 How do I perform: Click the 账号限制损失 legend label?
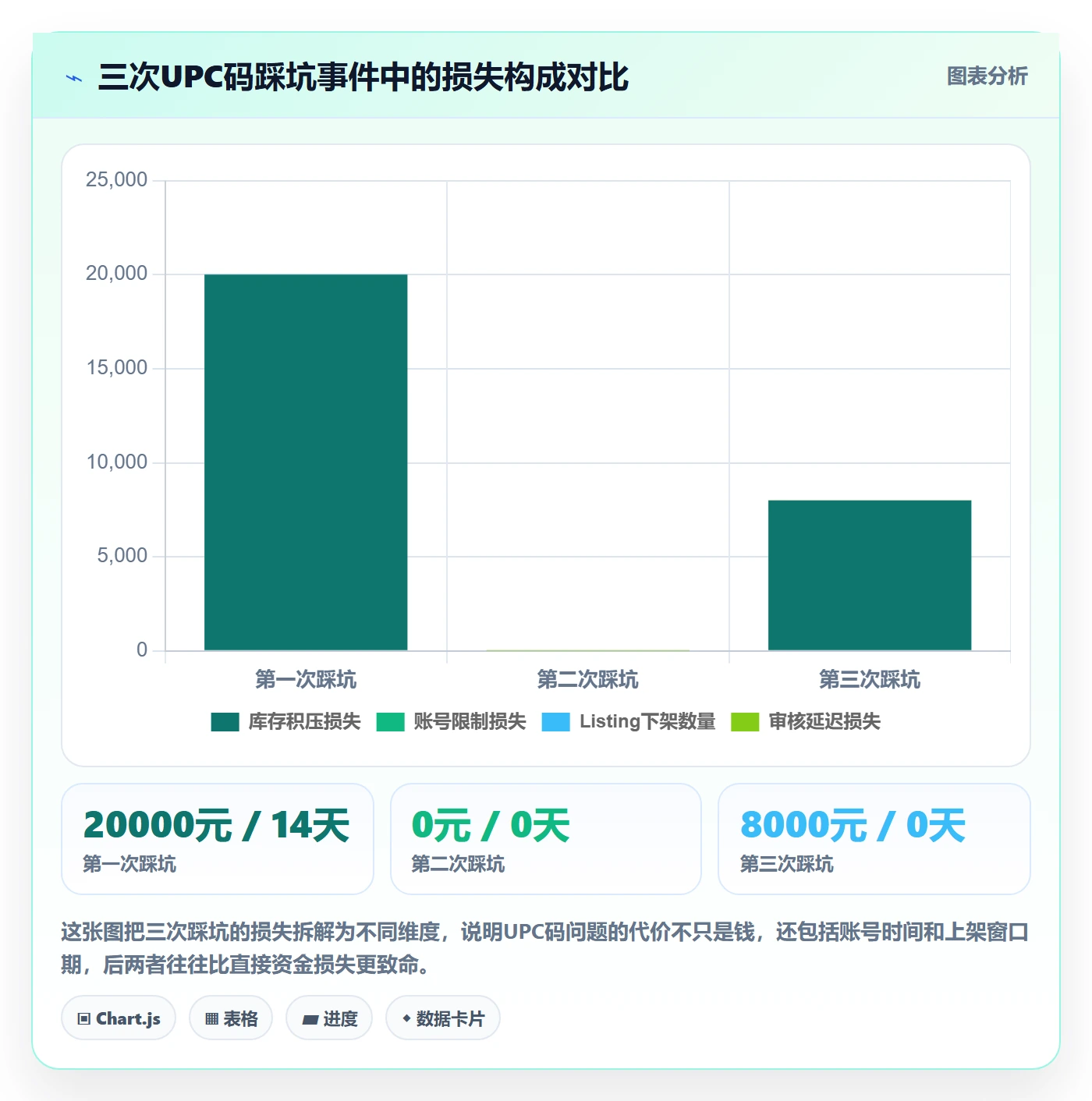[470, 722]
